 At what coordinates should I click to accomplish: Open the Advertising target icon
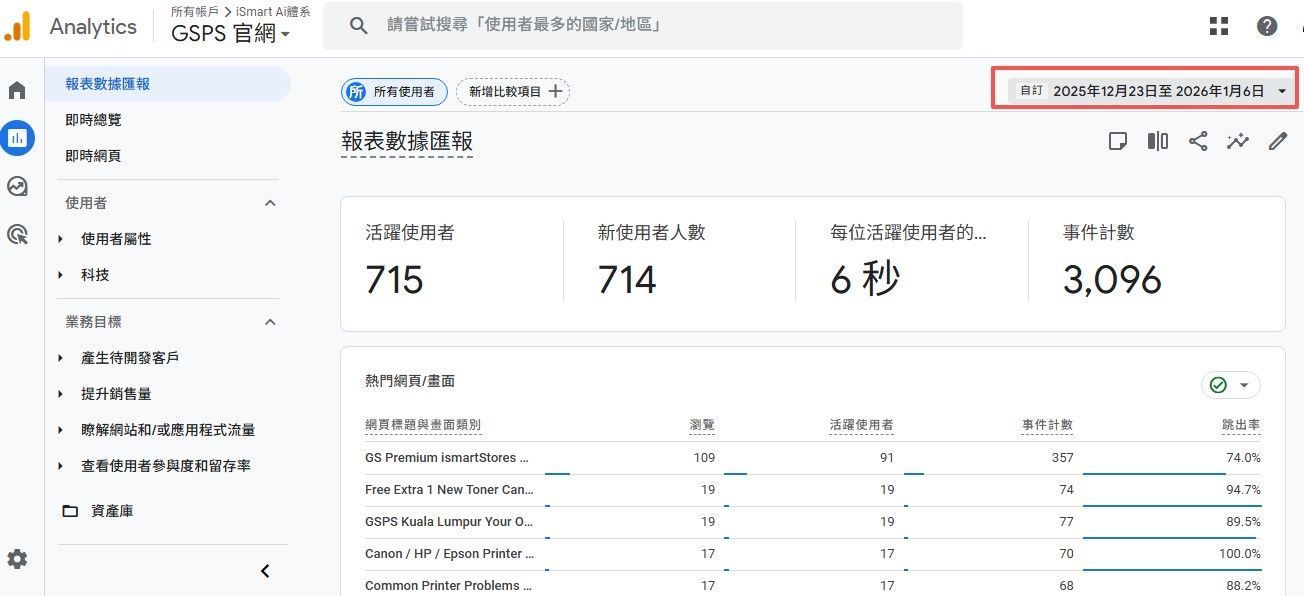17,235
